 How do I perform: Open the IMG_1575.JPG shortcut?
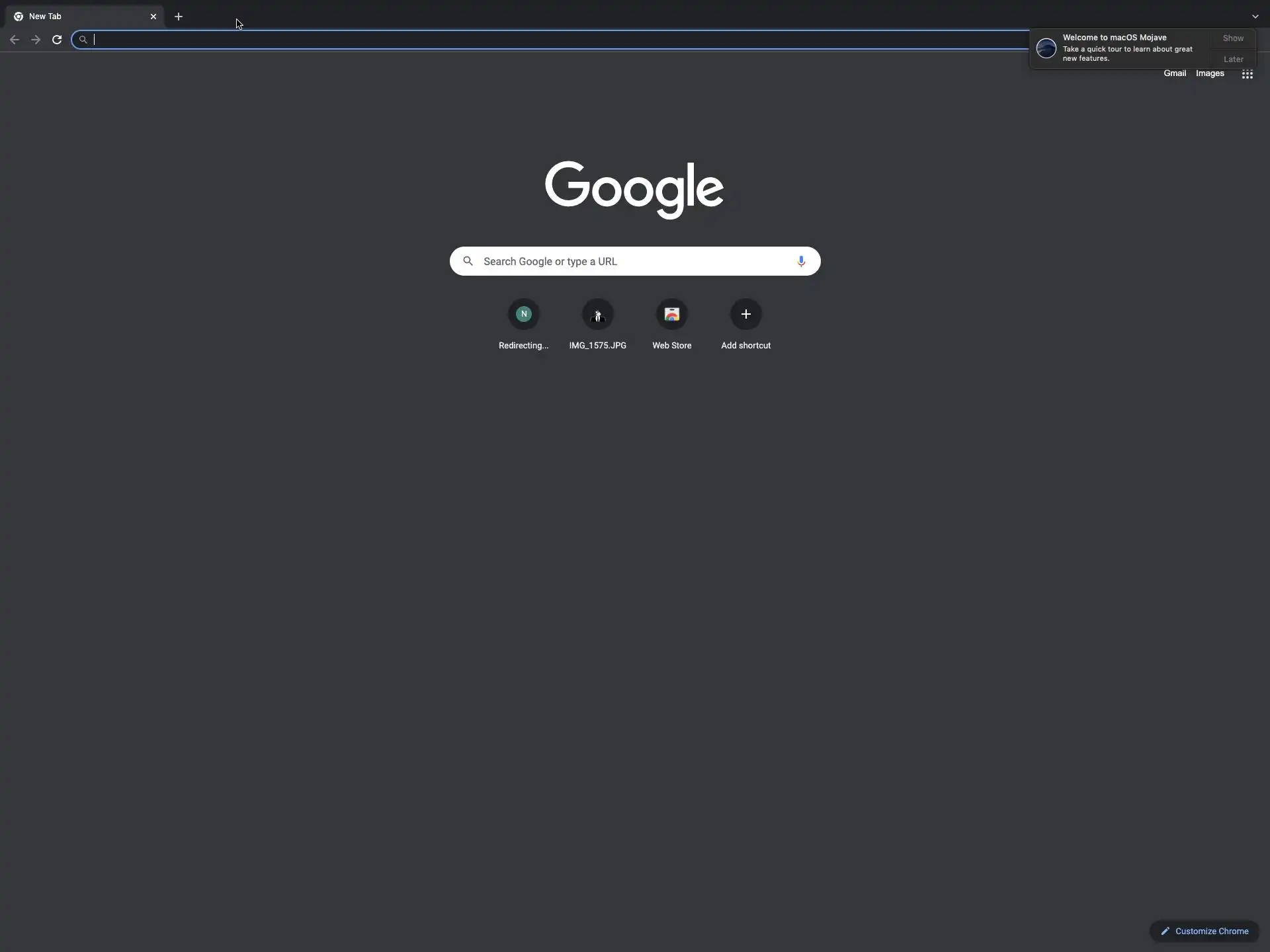coord(597,315)
